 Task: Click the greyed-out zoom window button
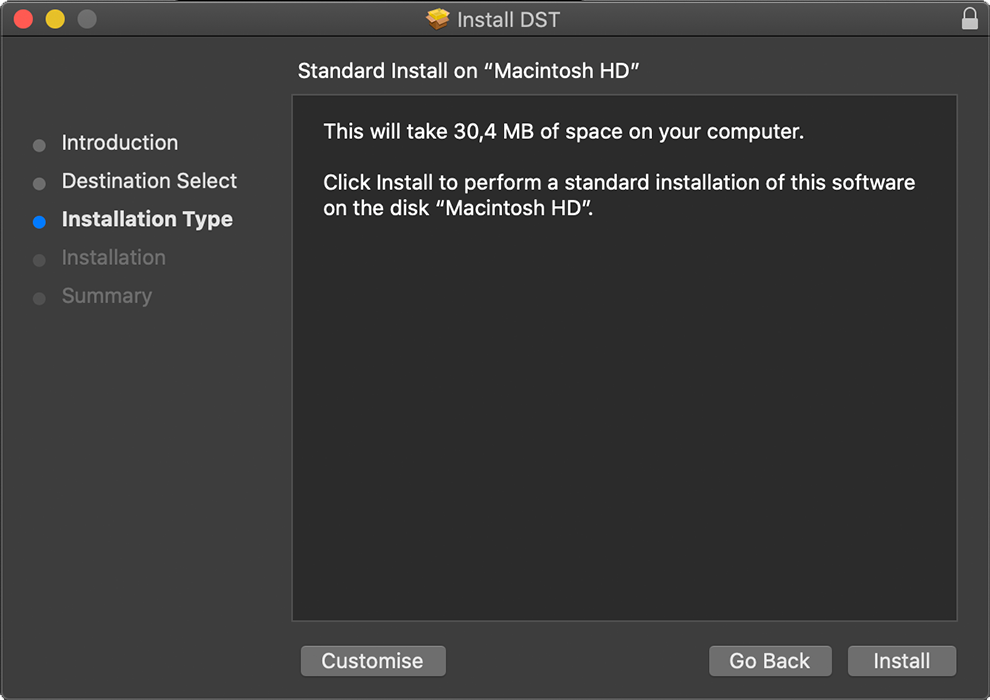(87, 19)
